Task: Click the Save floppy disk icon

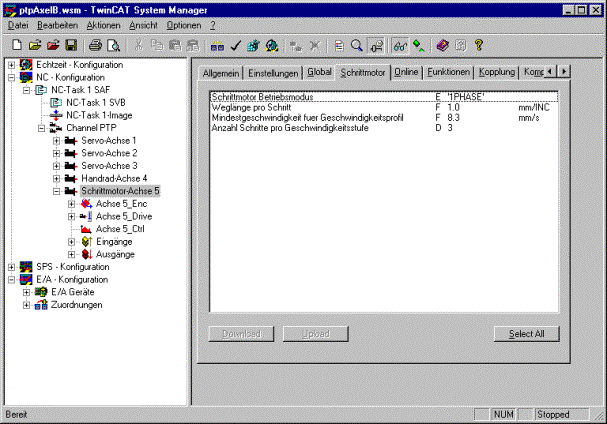Action: [x=71, y=45]
